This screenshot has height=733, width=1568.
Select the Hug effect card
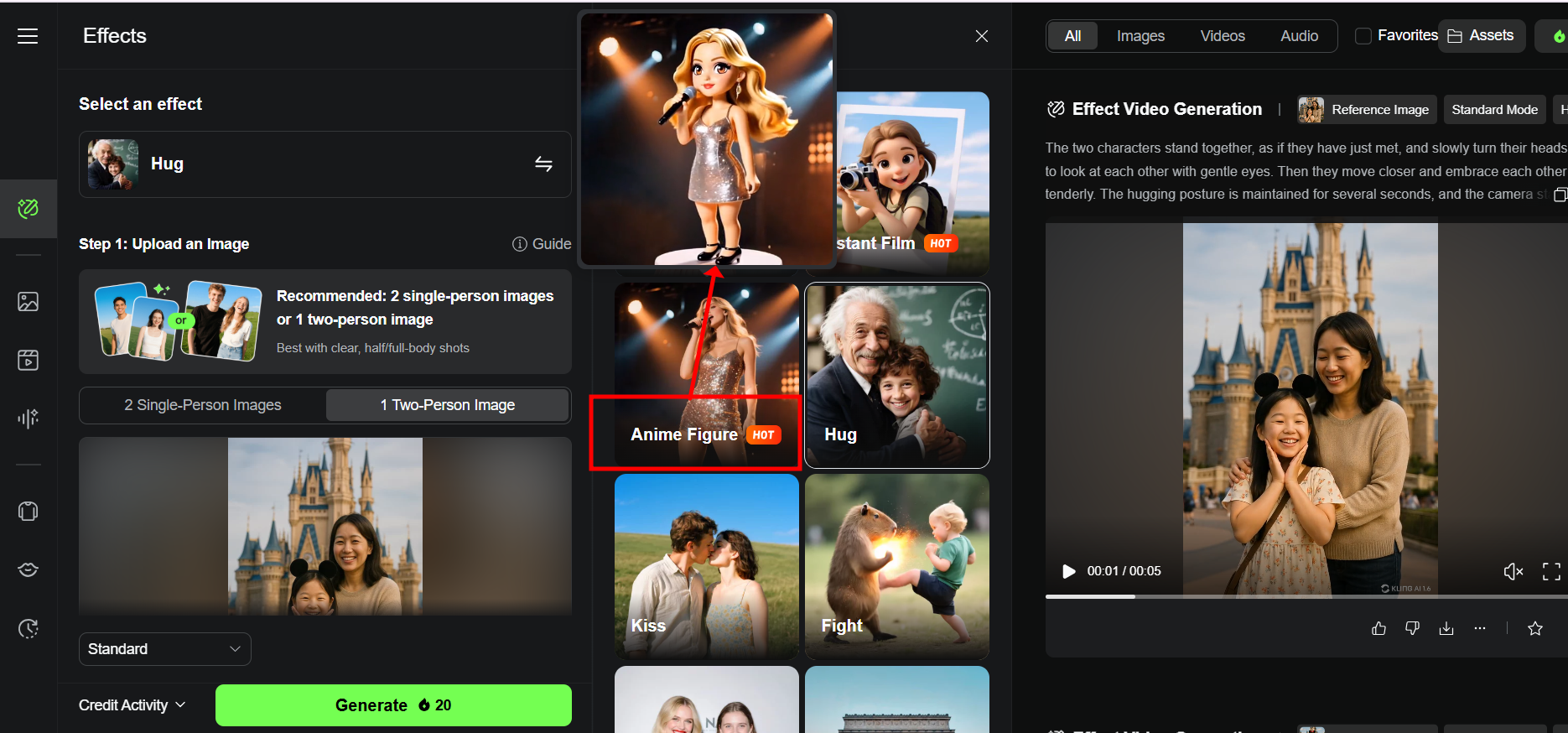[897, 376]
